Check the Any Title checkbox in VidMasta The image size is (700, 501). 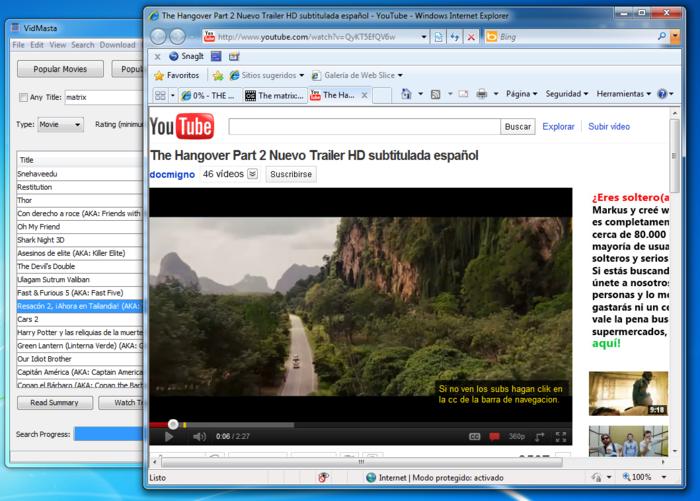click(x=23, y=97)
